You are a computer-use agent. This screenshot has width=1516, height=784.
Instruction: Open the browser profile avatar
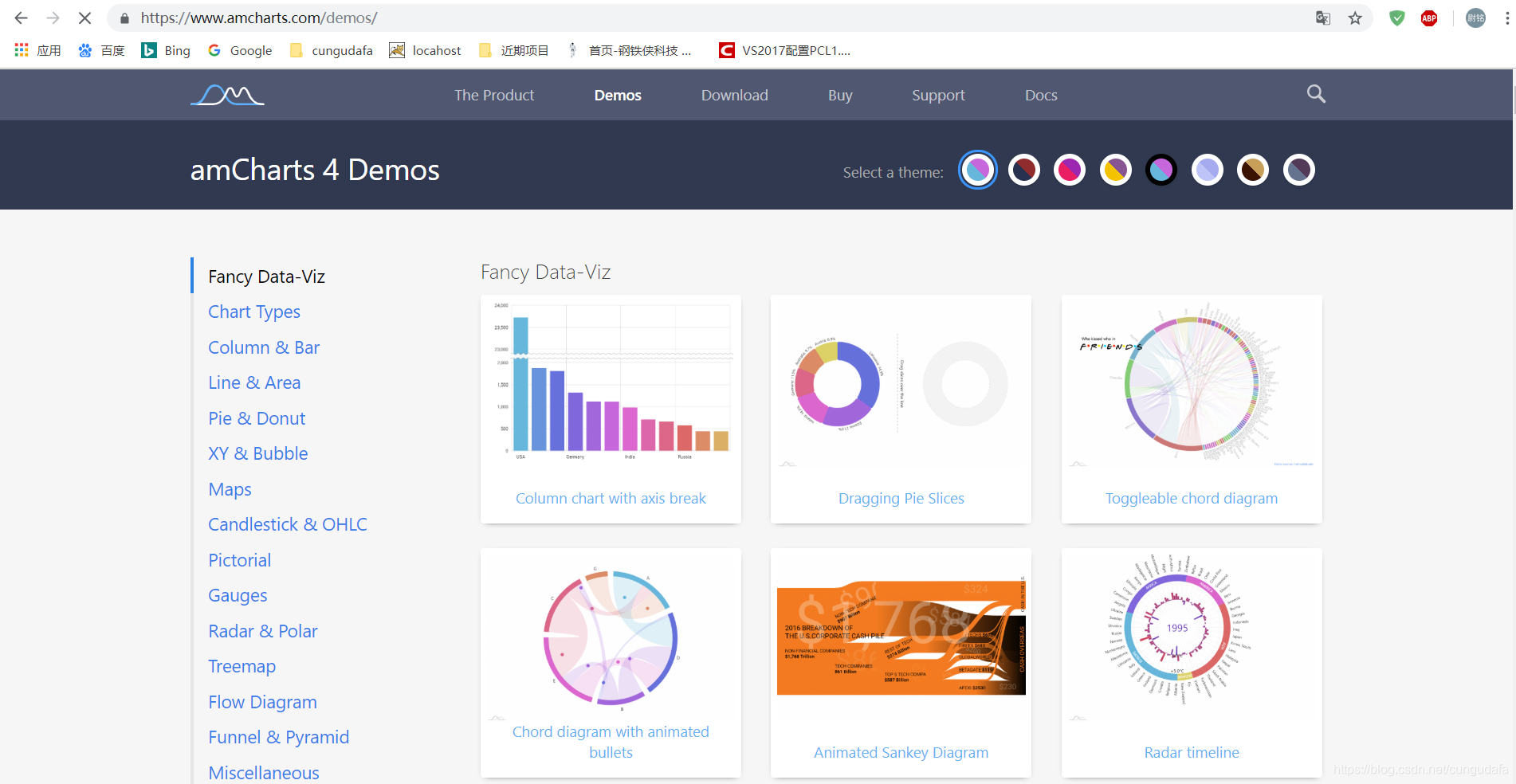pyautogui.click(x=1476, y=18)
